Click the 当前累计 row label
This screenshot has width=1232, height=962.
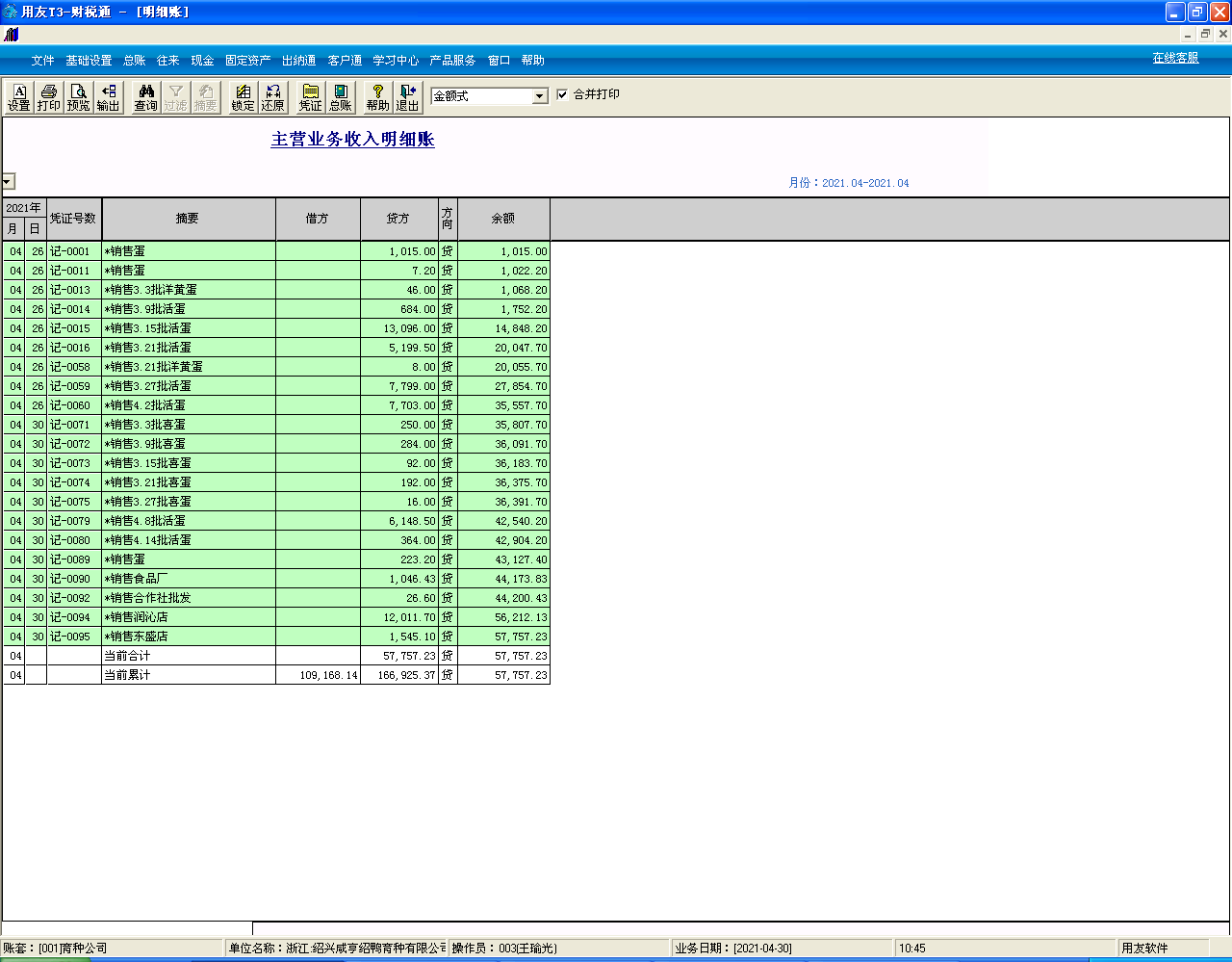127,675
